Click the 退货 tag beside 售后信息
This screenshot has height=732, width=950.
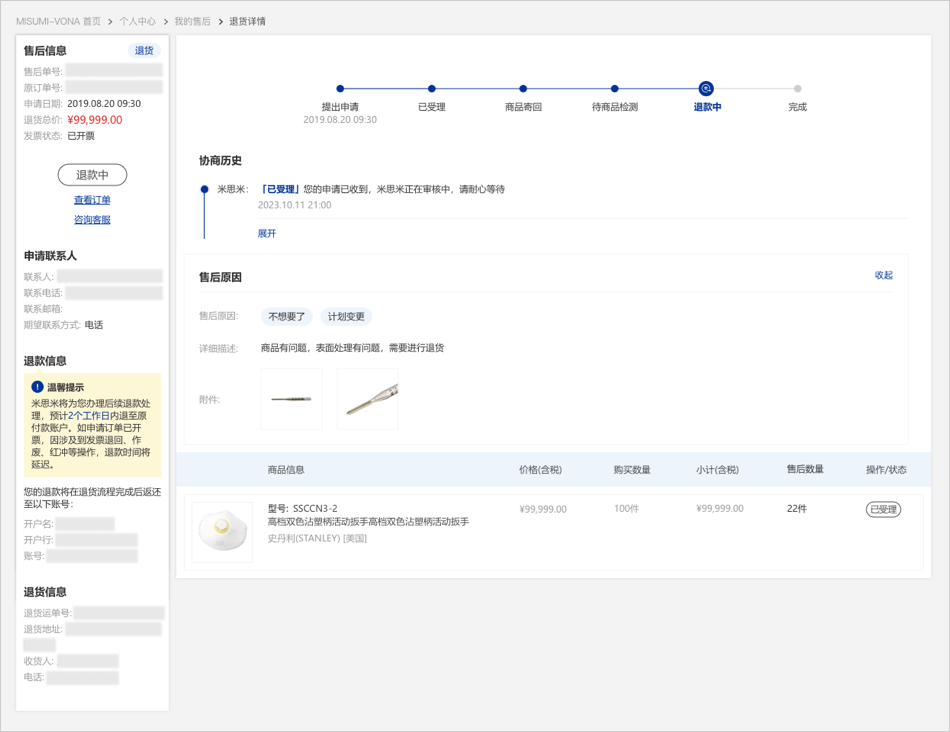pyautogui.click(x=144, y=50)
